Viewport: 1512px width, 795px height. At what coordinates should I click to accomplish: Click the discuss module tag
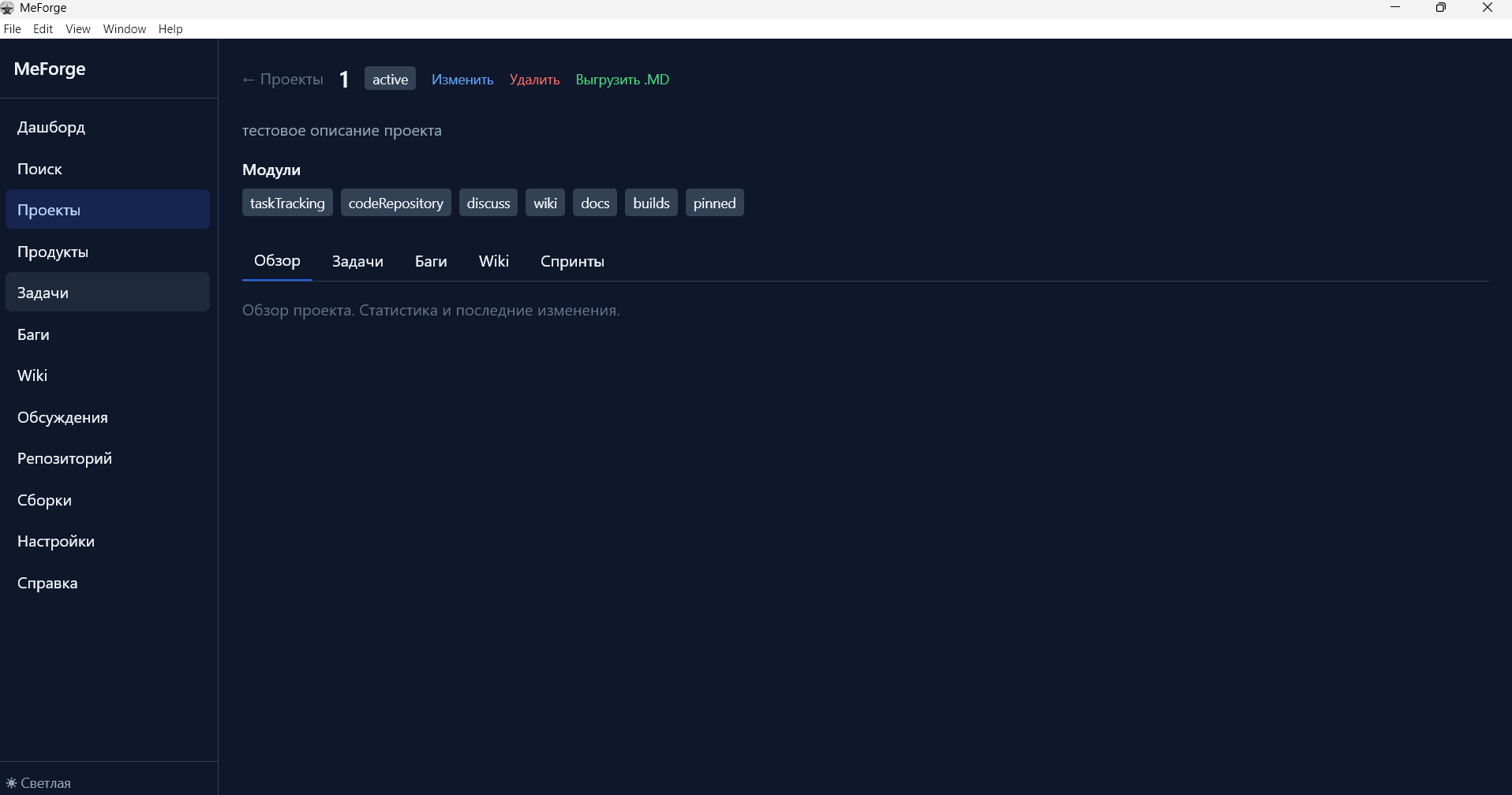(488, 203)
